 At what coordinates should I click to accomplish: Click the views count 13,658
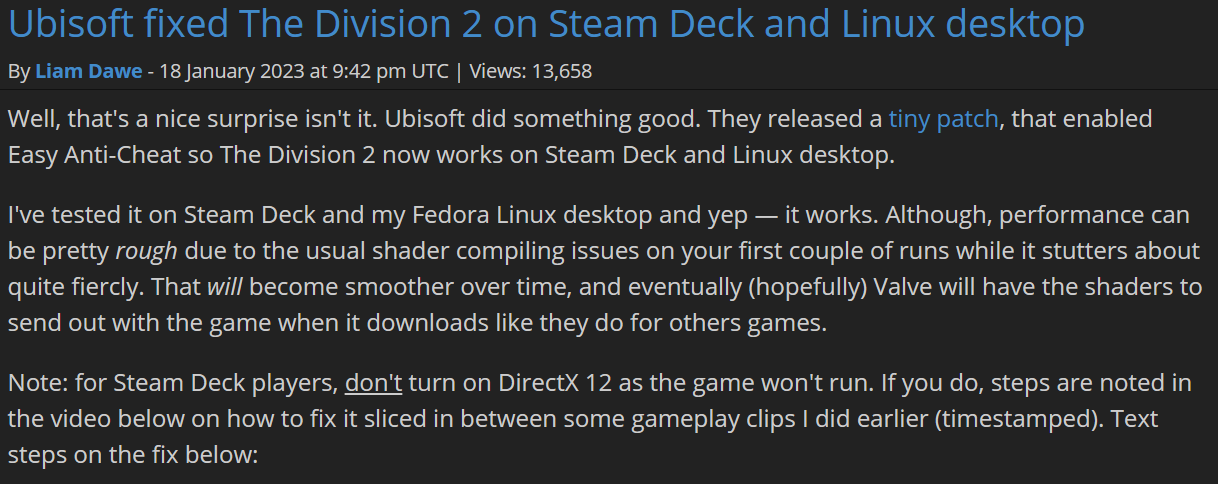pyautogui.click(x=555, y=71)
